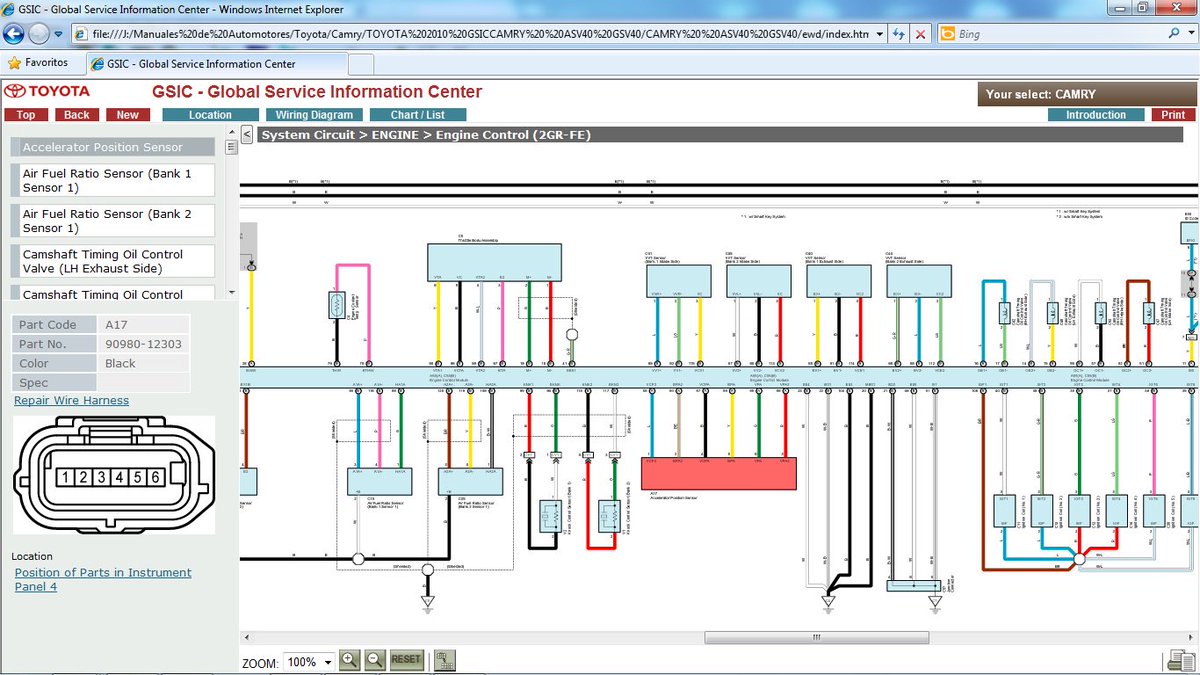Click the Print button
This screenshot has height=675, width=1200.
[1174, 115]
